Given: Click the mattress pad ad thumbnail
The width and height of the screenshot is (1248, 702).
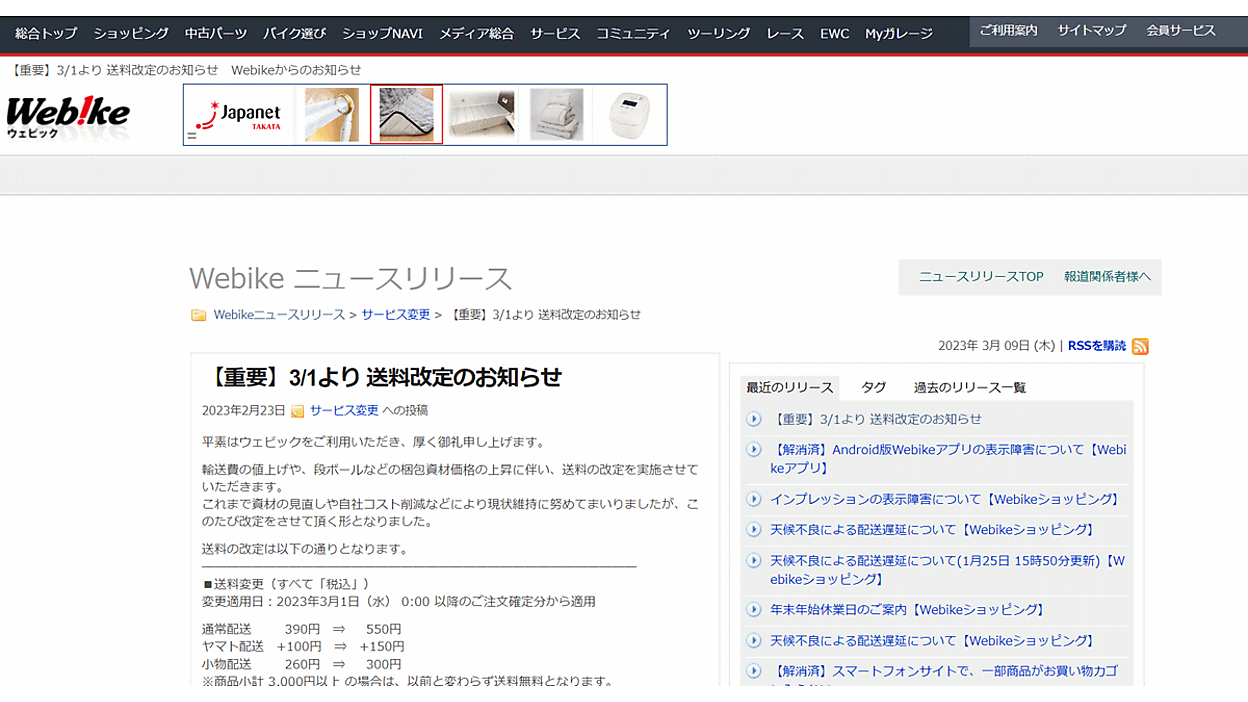Looking at the screenshot, I should click(482, 115).
